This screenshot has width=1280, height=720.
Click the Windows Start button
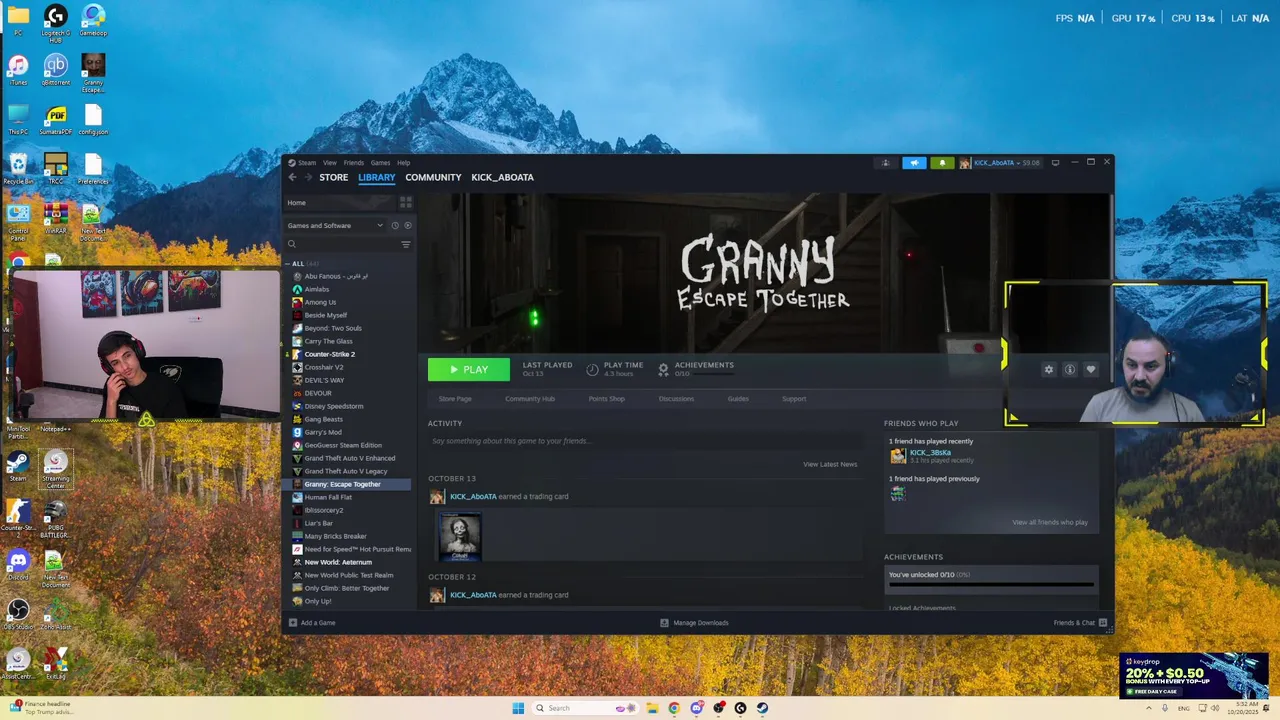(518, 708)
